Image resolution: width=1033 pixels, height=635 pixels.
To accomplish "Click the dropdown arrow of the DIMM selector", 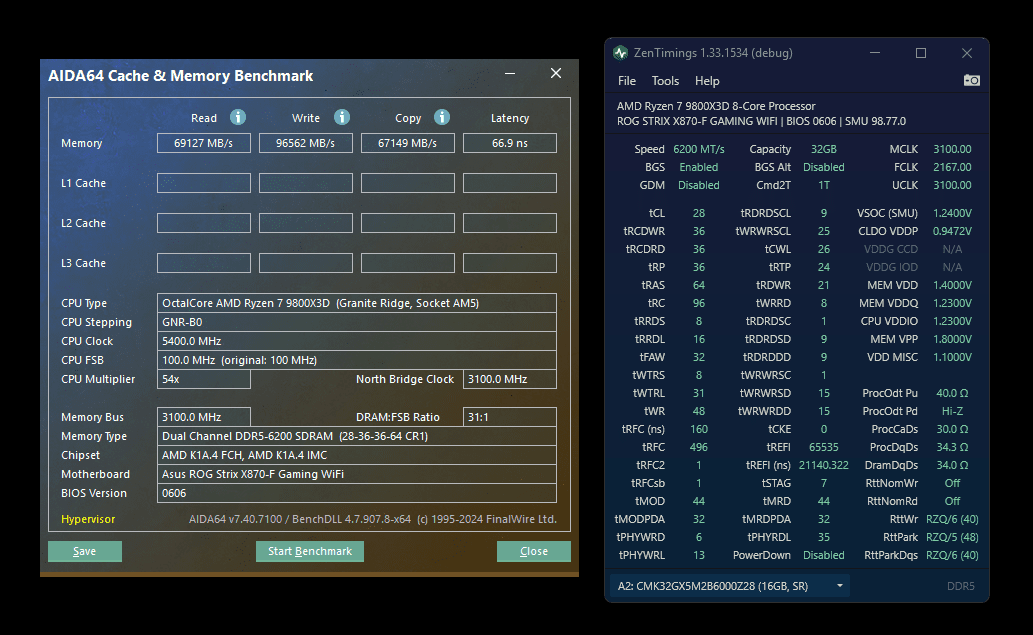I will coord(839,586).
